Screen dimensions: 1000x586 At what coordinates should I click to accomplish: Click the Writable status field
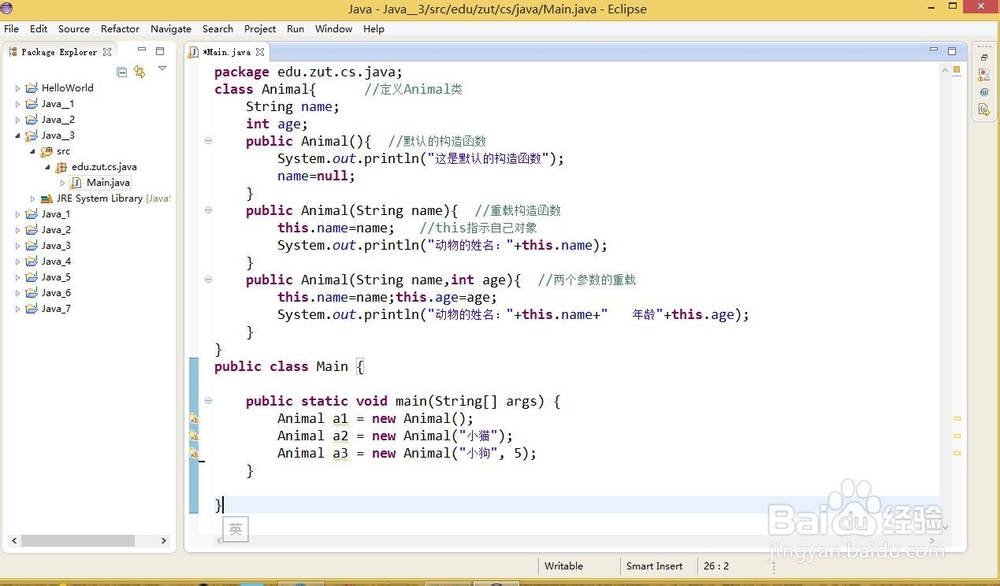coord(564,566)
